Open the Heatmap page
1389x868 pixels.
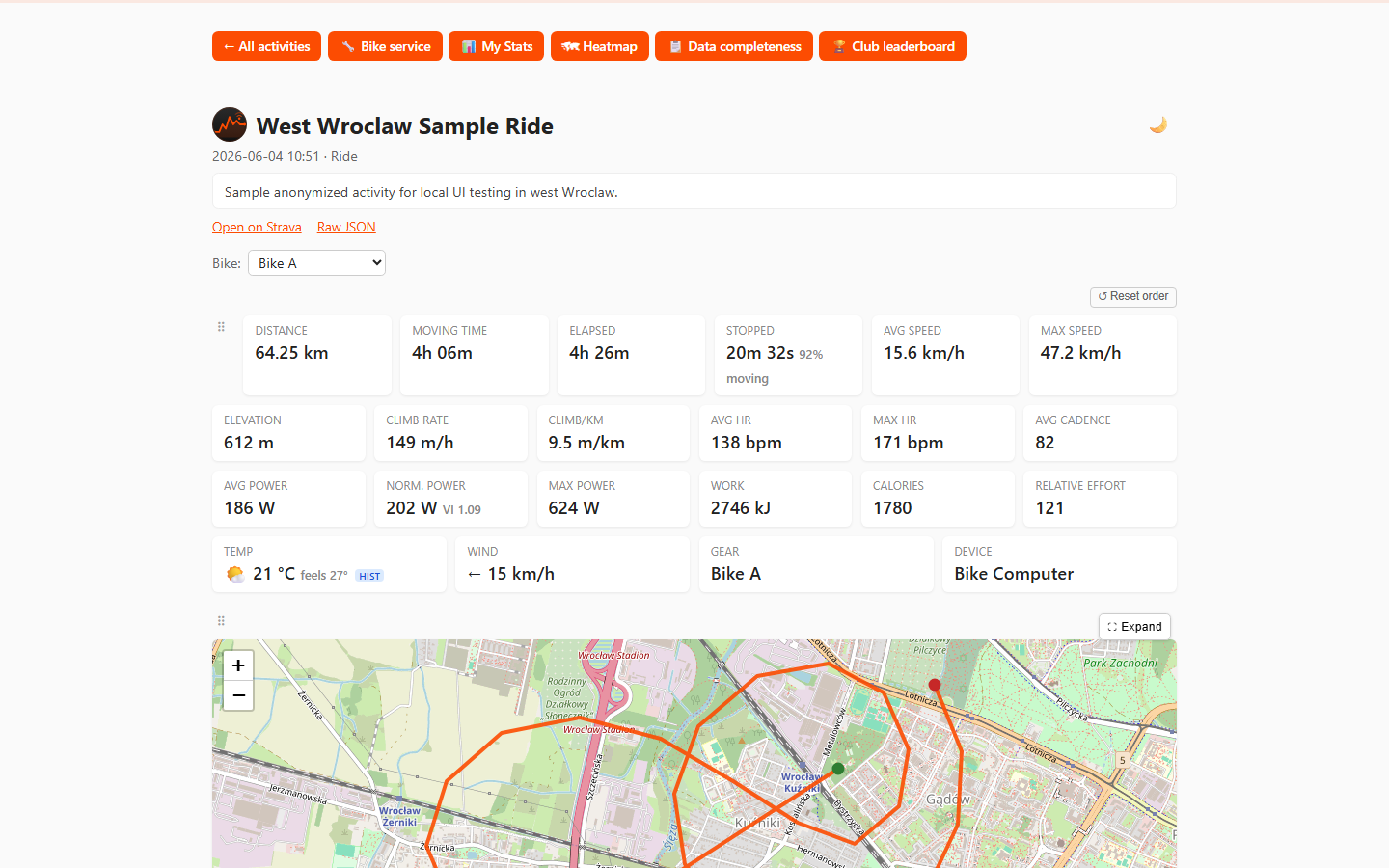tap(600, 46)
